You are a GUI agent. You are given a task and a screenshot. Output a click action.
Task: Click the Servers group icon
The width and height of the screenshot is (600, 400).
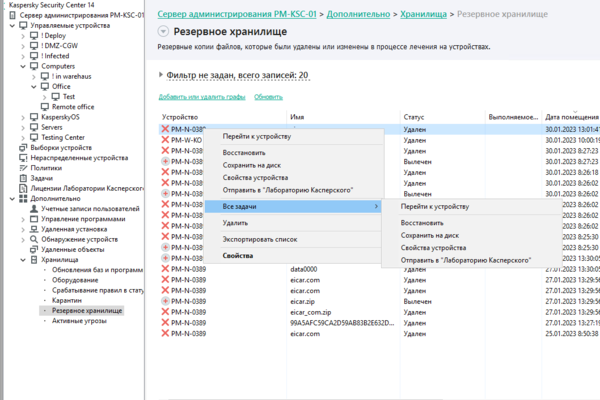34,127
